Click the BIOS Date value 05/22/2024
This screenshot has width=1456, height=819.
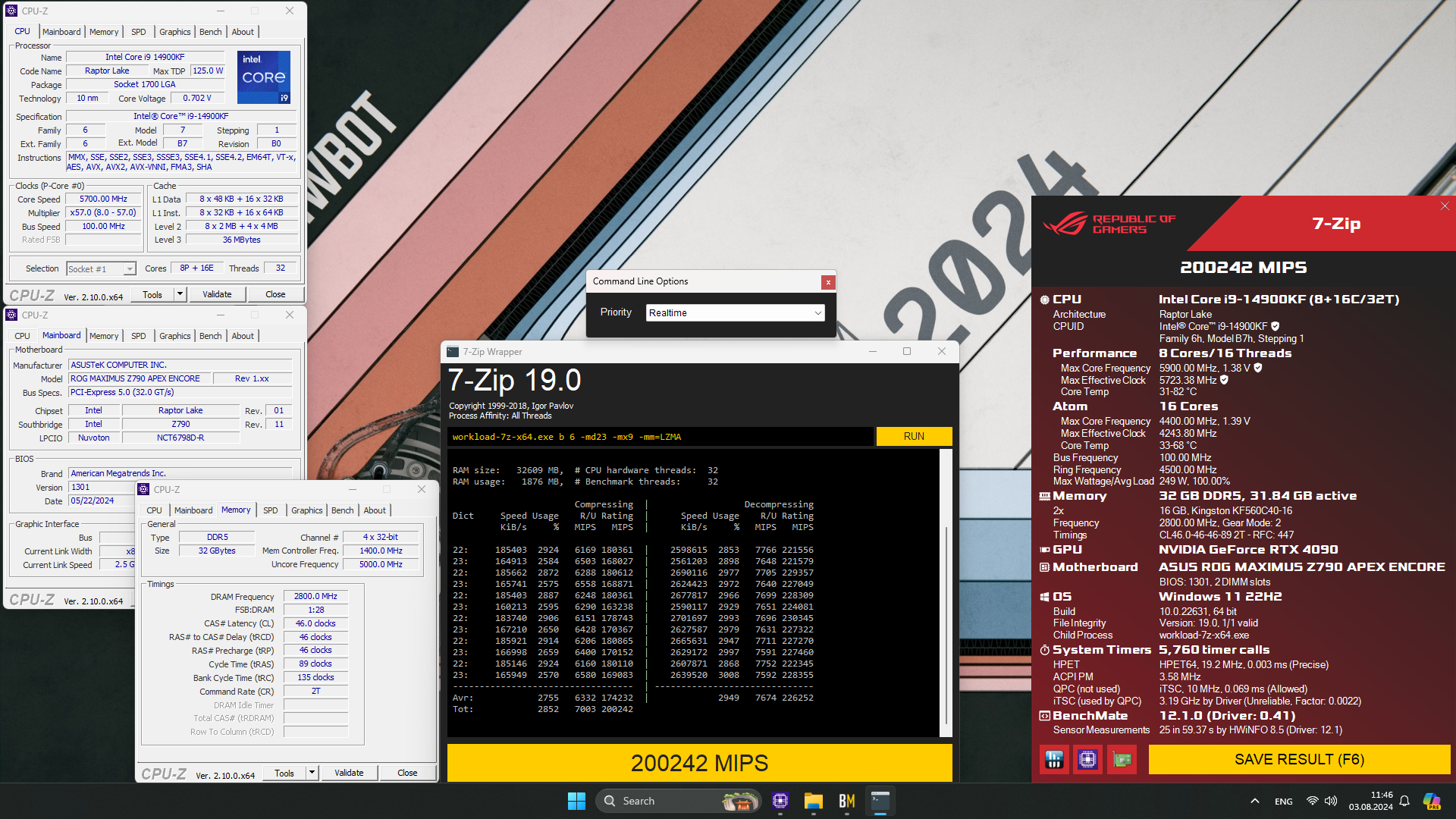[101, 500]
